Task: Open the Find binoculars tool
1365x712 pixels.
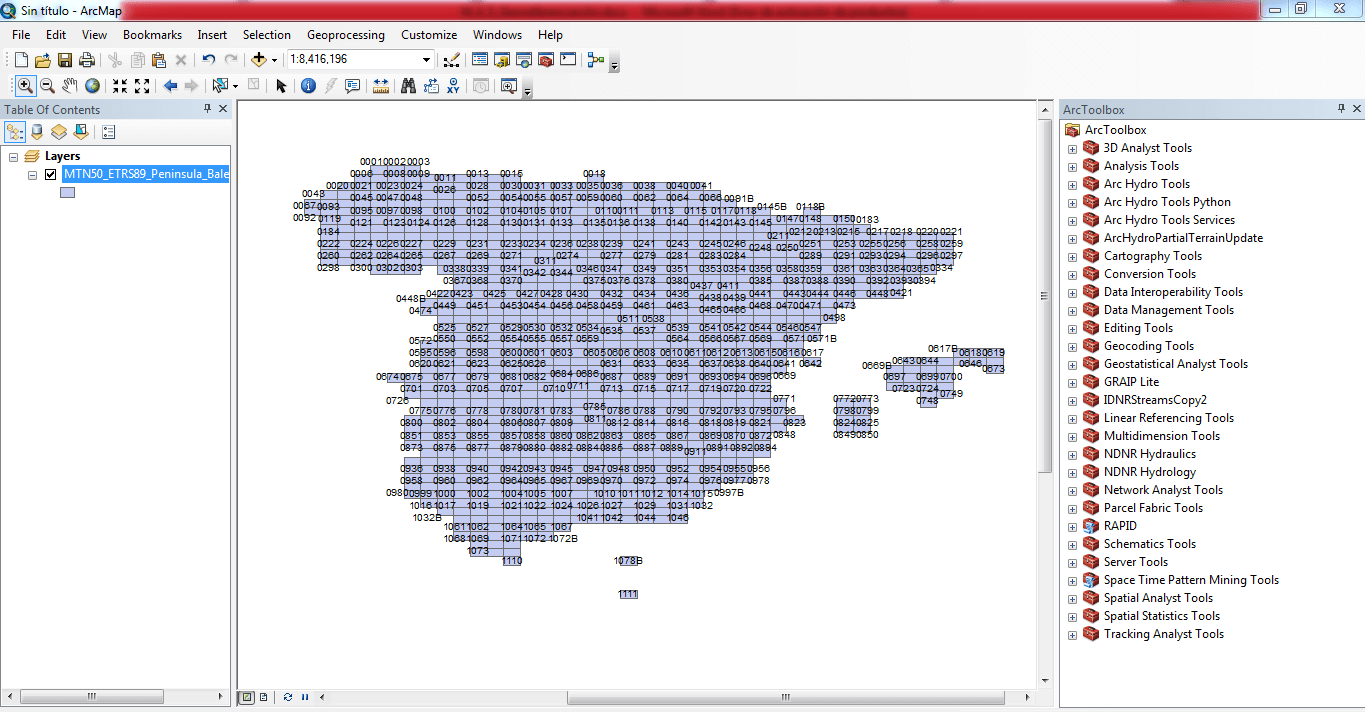Action: click(408, 86)
